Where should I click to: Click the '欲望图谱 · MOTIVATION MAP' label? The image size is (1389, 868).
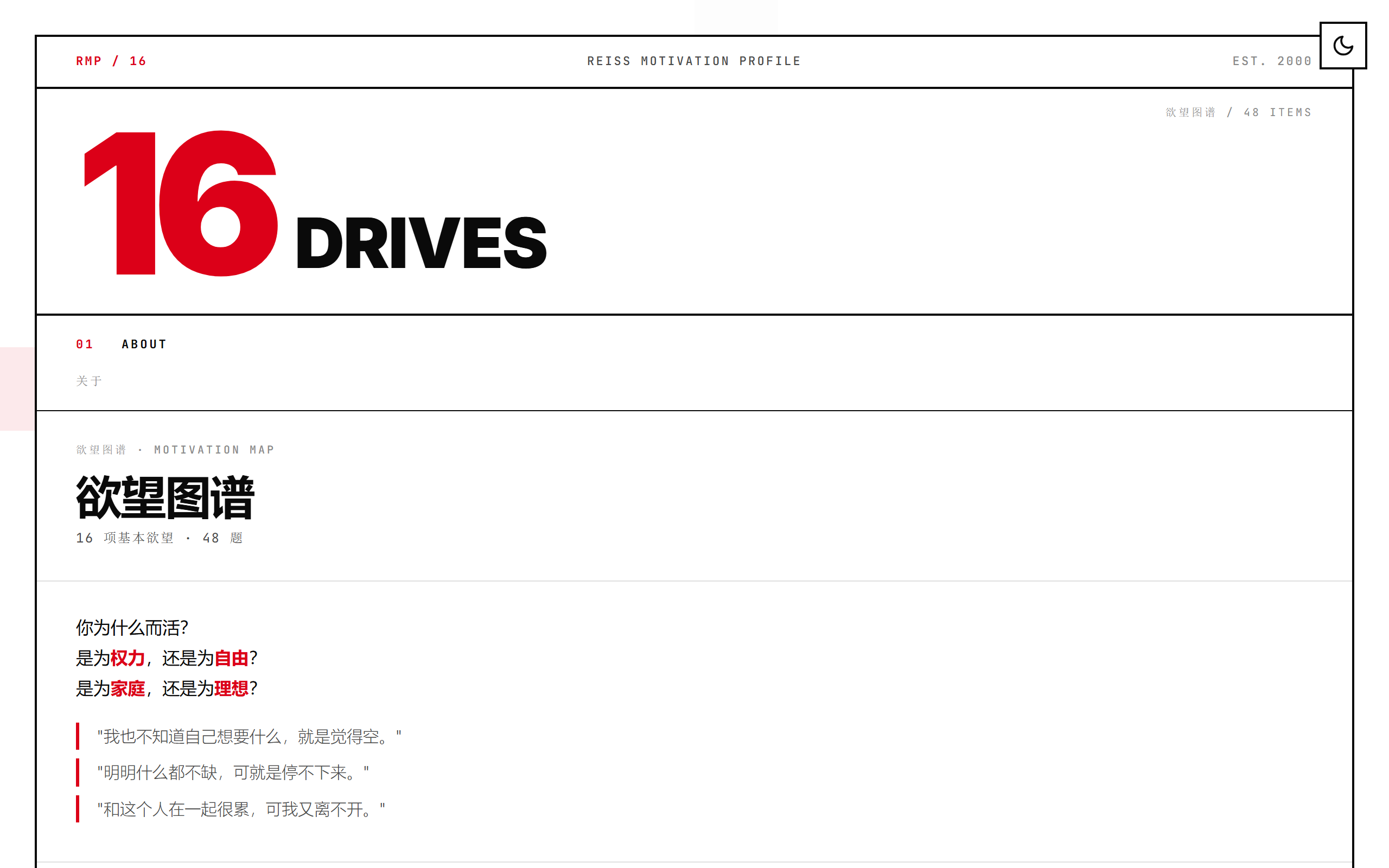click(x=176, y=450)
